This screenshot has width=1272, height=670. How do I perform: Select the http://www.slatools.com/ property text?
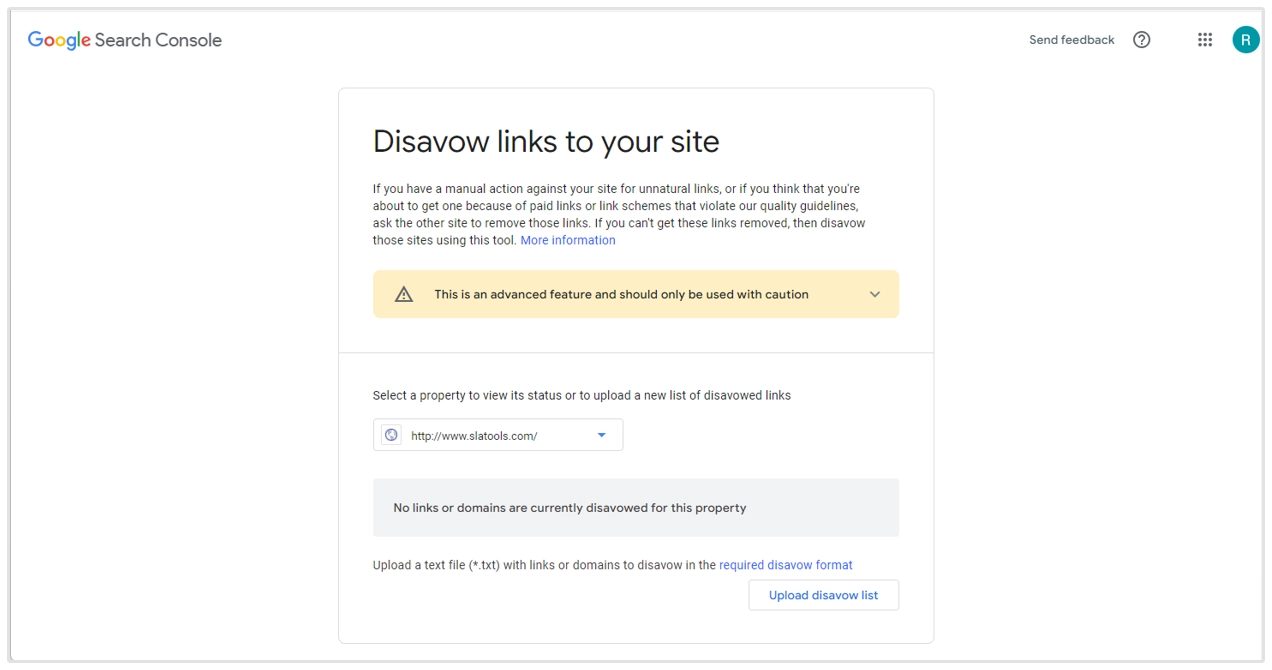pyautogui.click(x=474, y=436)
